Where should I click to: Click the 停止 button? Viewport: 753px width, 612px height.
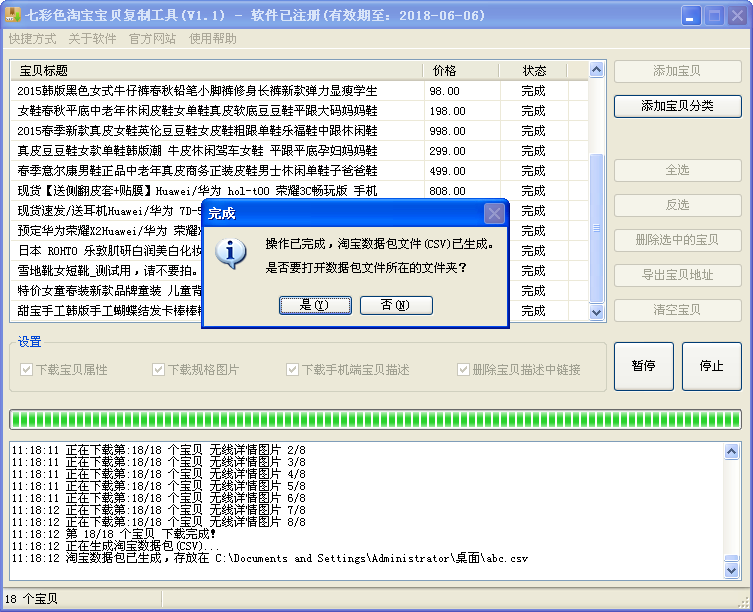(x=712, y=366)
